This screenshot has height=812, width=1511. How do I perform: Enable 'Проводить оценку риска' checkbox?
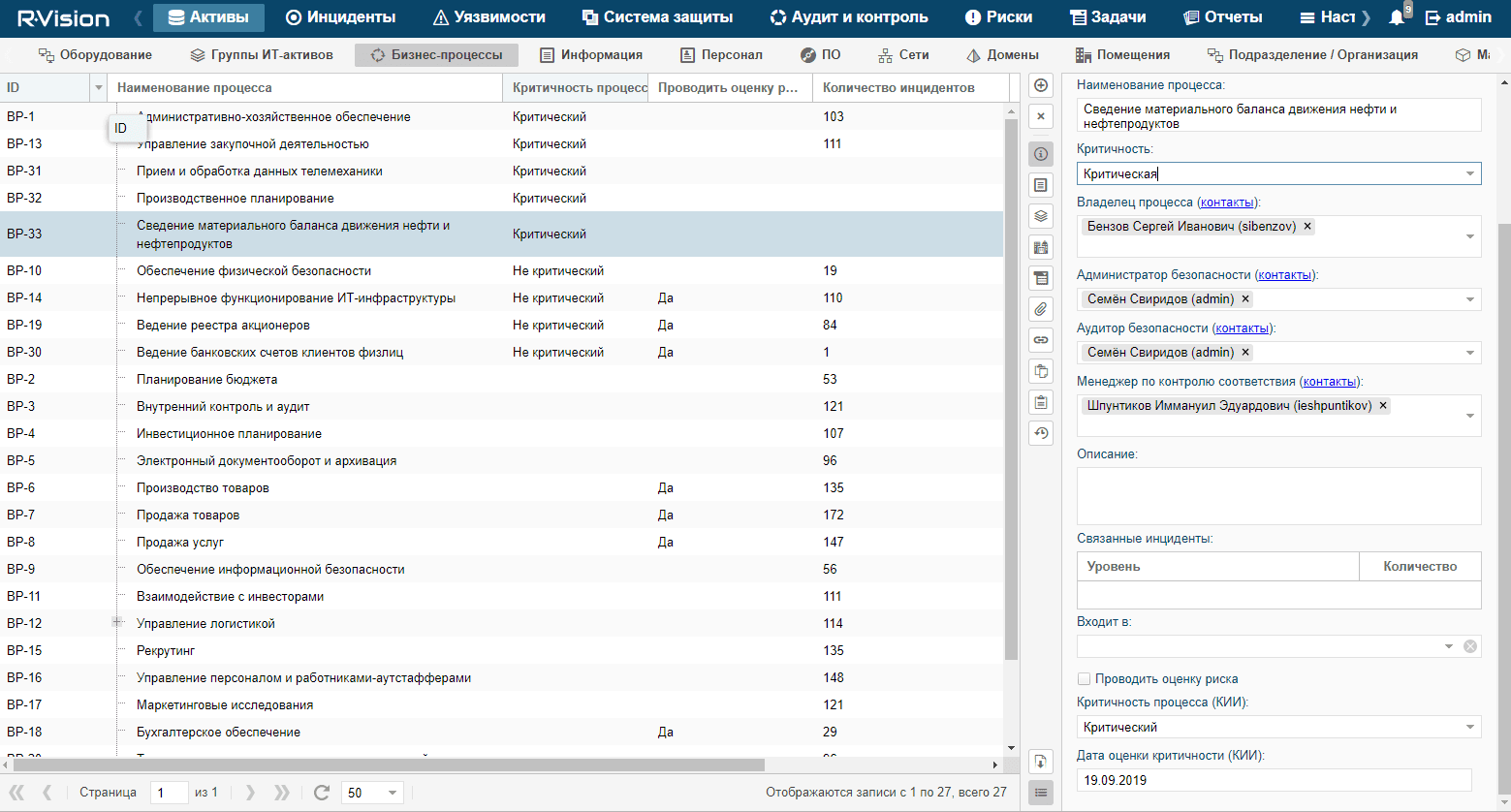pos(1085,679)
